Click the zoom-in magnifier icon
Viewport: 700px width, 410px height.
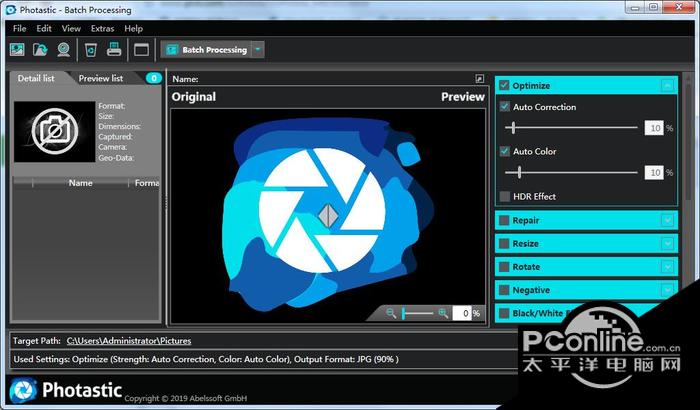point(443,313)
